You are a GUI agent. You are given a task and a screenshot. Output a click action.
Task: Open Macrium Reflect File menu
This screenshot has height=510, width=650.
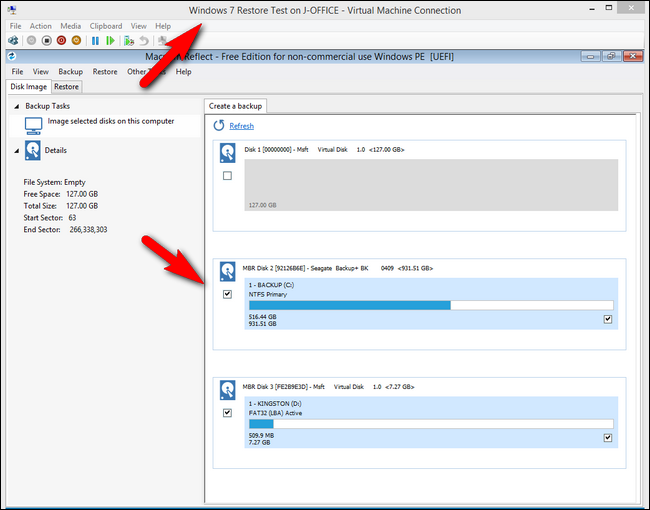17,72
